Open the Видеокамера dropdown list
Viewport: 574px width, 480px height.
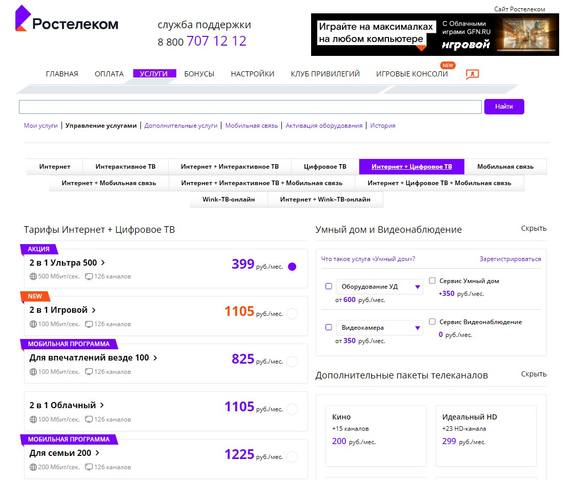380,328
